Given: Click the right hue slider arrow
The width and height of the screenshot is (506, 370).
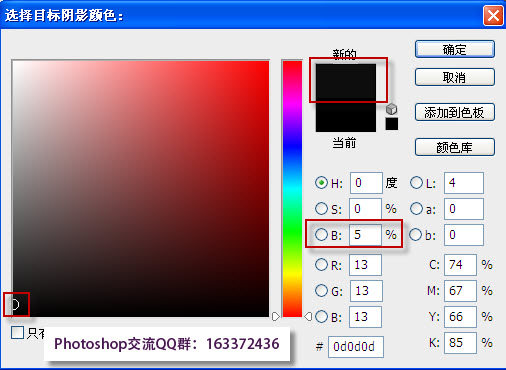Looking at the screenshot, I should [308, 316].
